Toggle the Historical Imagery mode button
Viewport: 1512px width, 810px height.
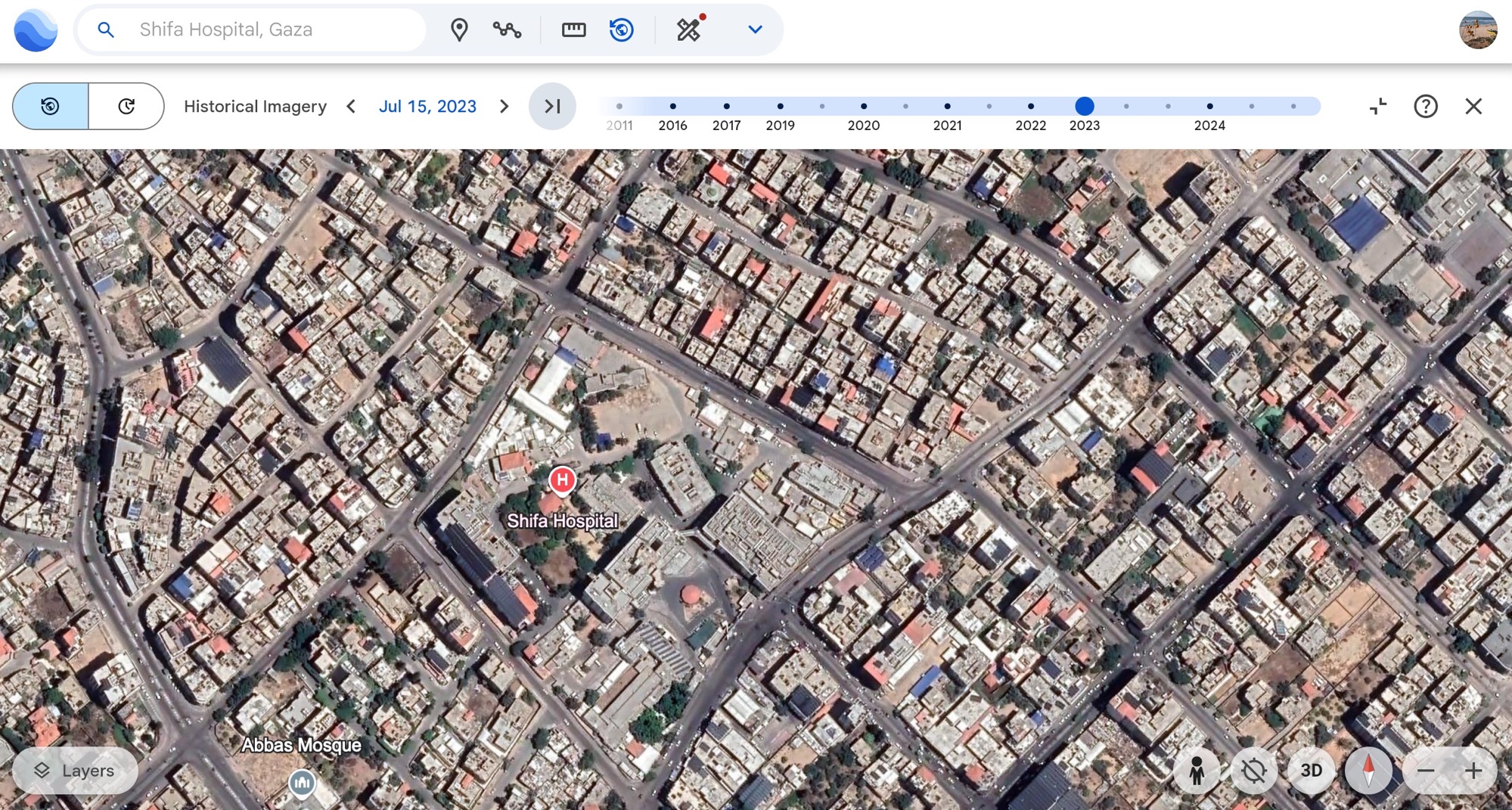tap(51, 107)
